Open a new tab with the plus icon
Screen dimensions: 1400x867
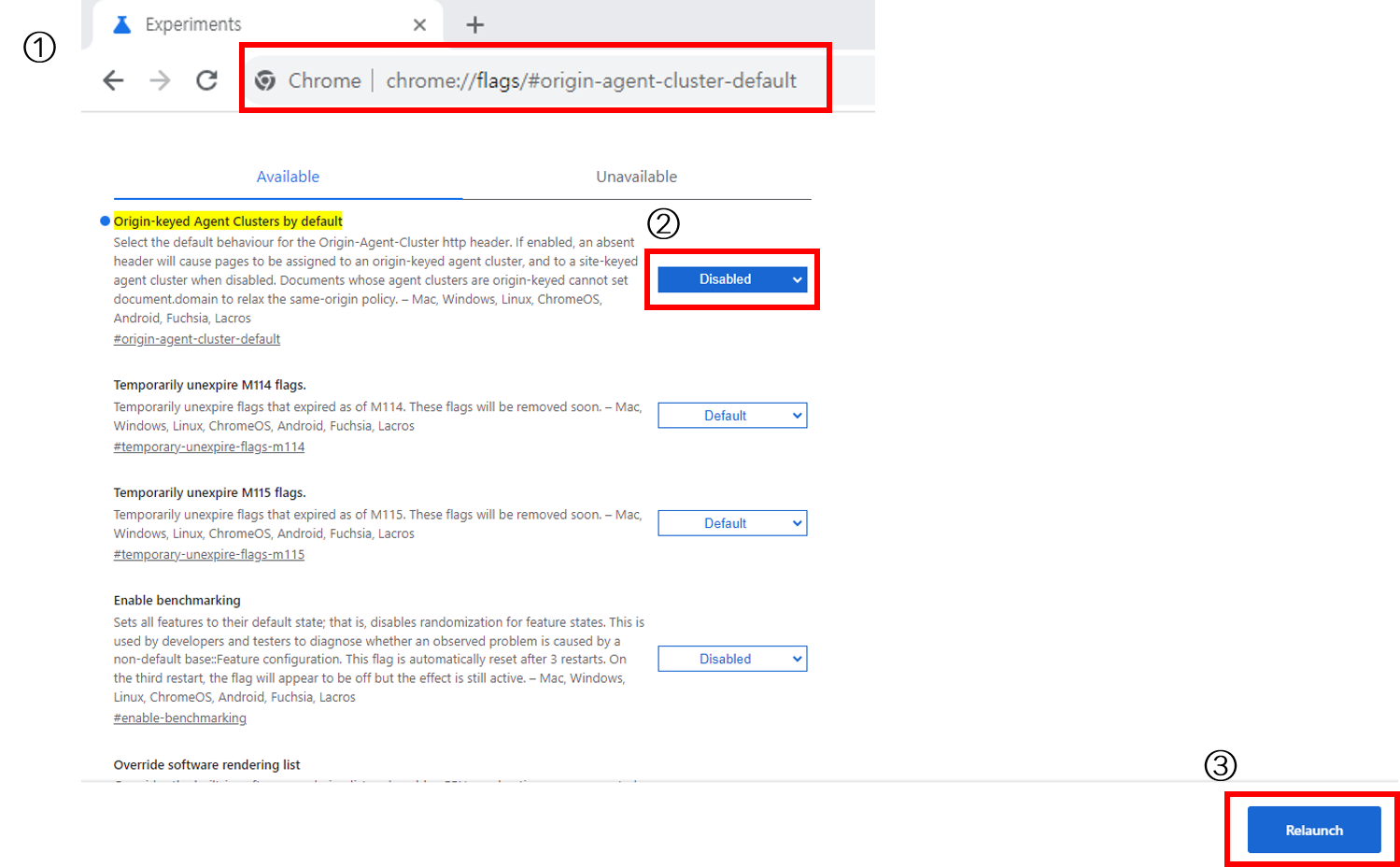click(474, 25)
